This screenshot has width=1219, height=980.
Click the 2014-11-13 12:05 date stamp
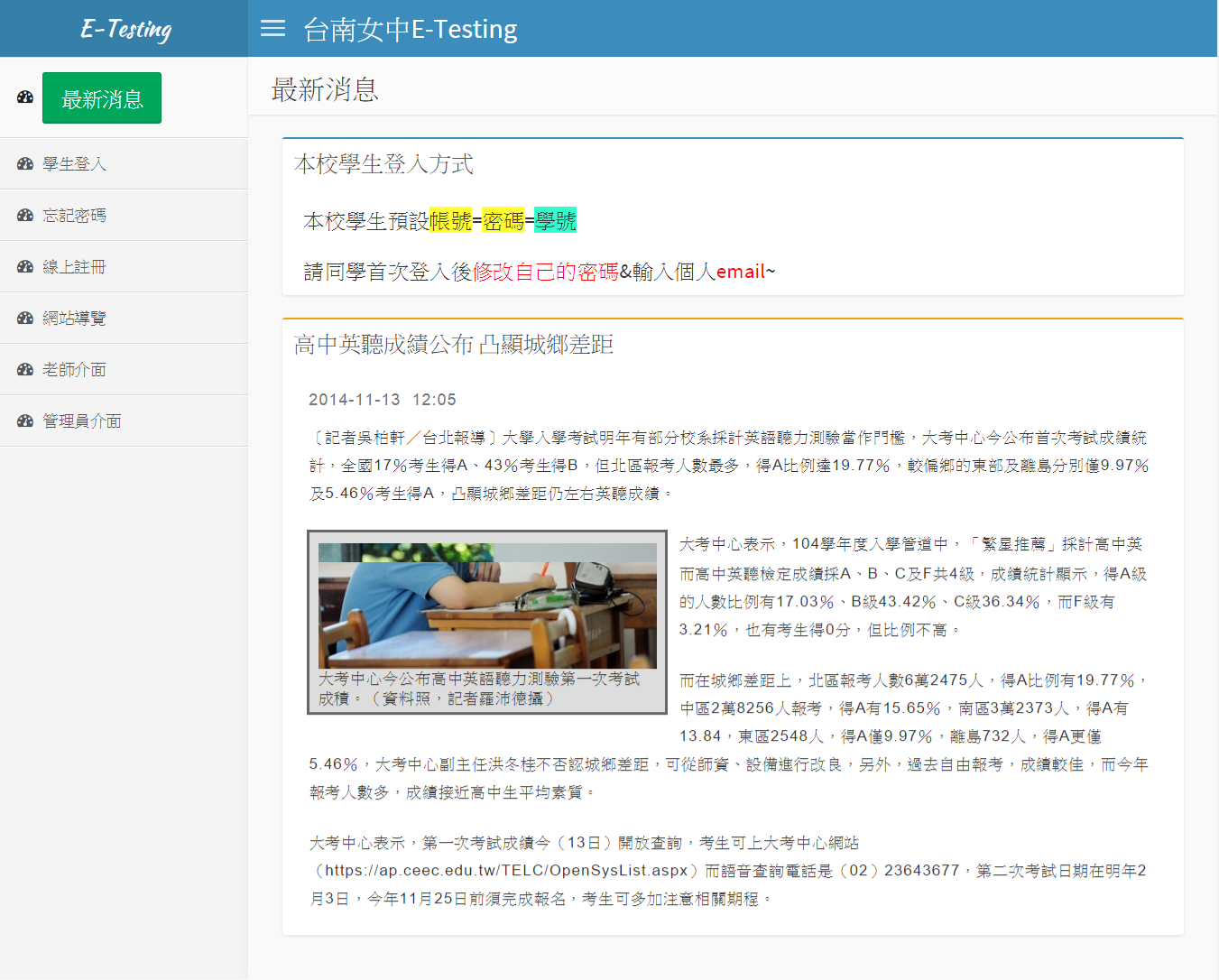pos(383,400)
